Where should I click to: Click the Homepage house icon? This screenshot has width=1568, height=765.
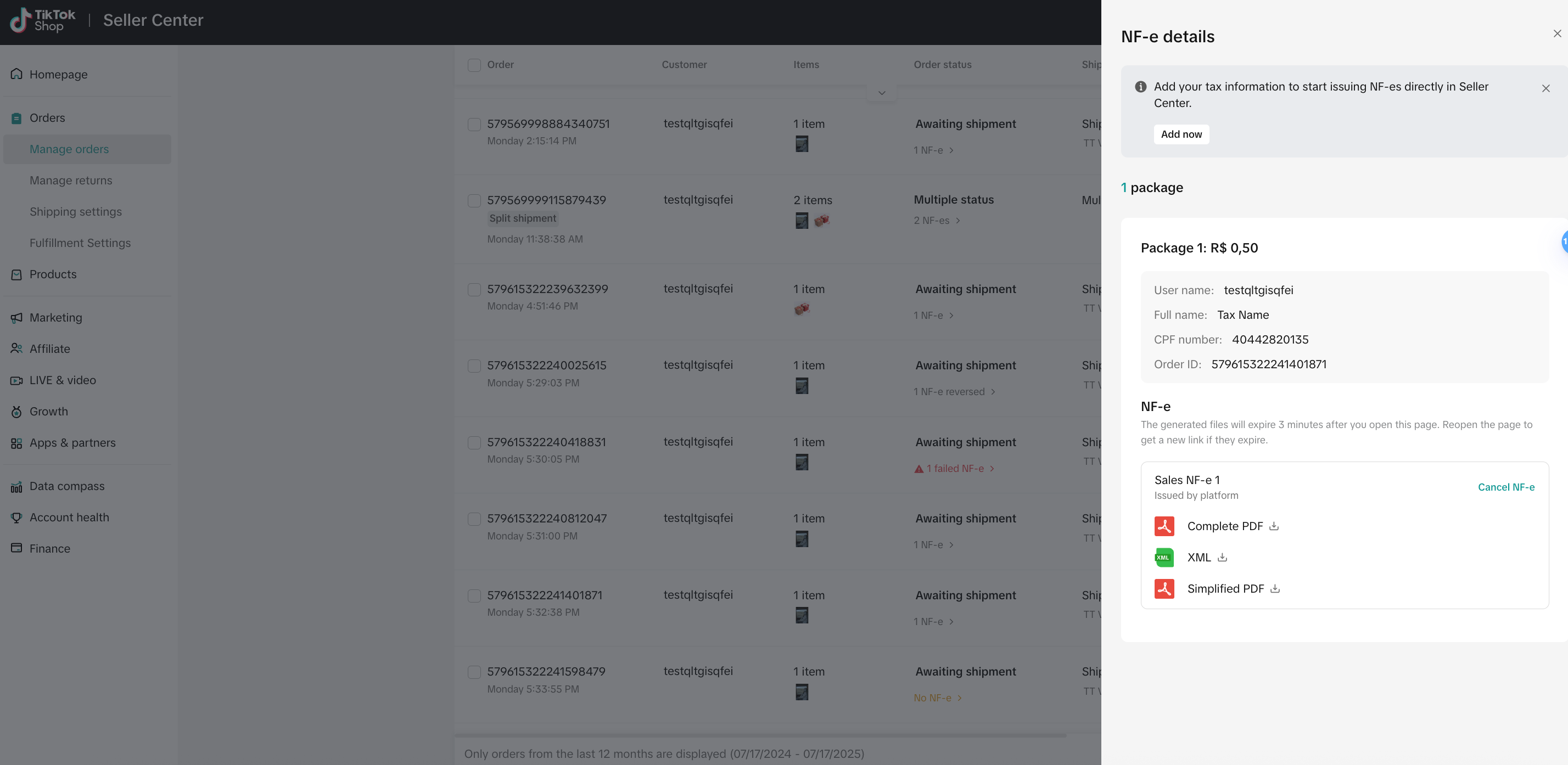pyautogui.click(x=16, y=74)
